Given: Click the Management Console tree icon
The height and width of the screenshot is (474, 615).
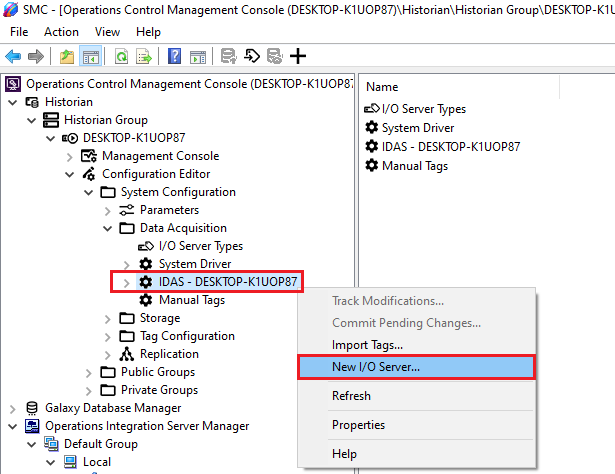Looking at the screenshot, I should click(89, 156).
